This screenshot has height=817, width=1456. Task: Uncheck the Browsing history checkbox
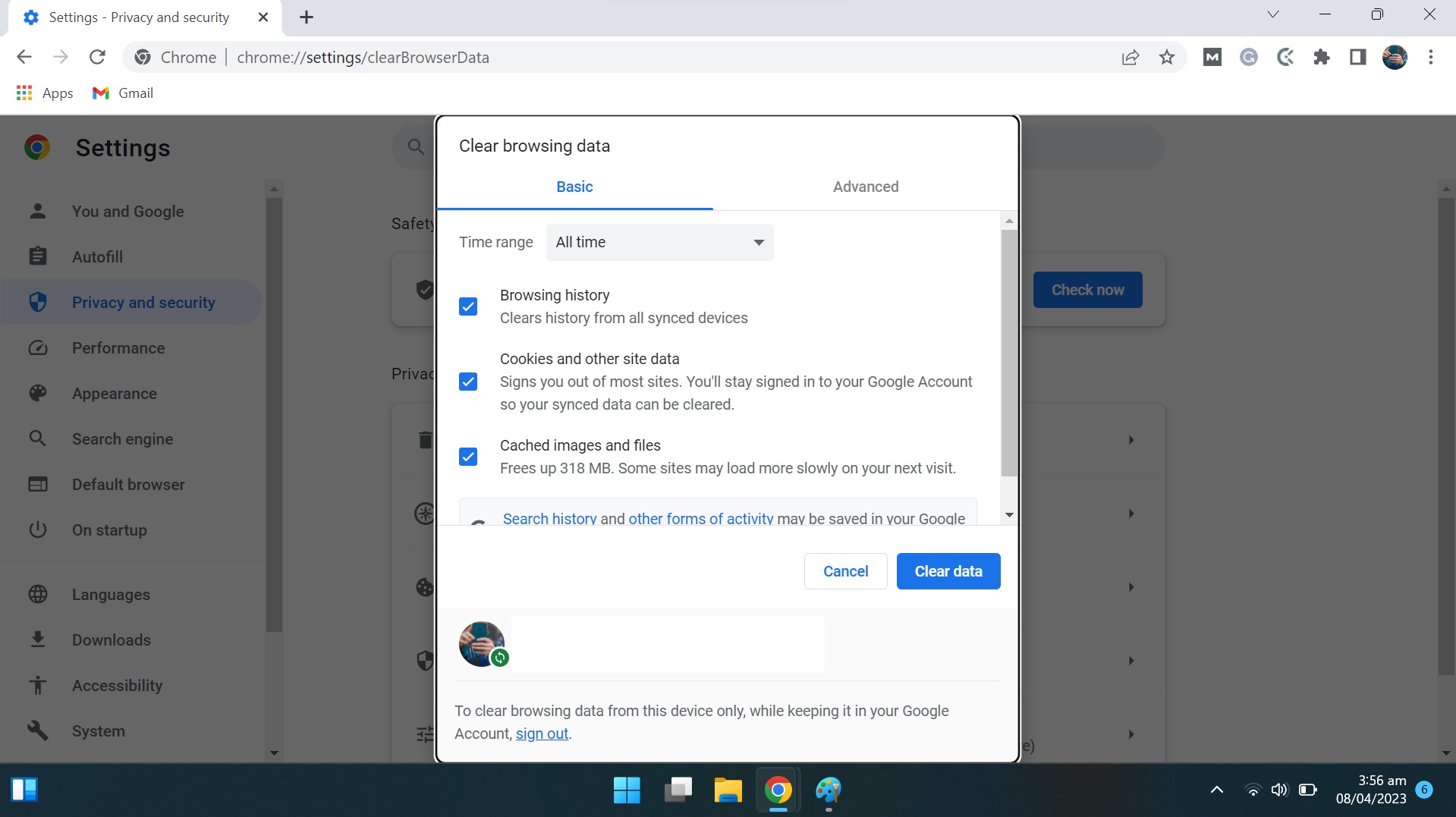(468, 306)
